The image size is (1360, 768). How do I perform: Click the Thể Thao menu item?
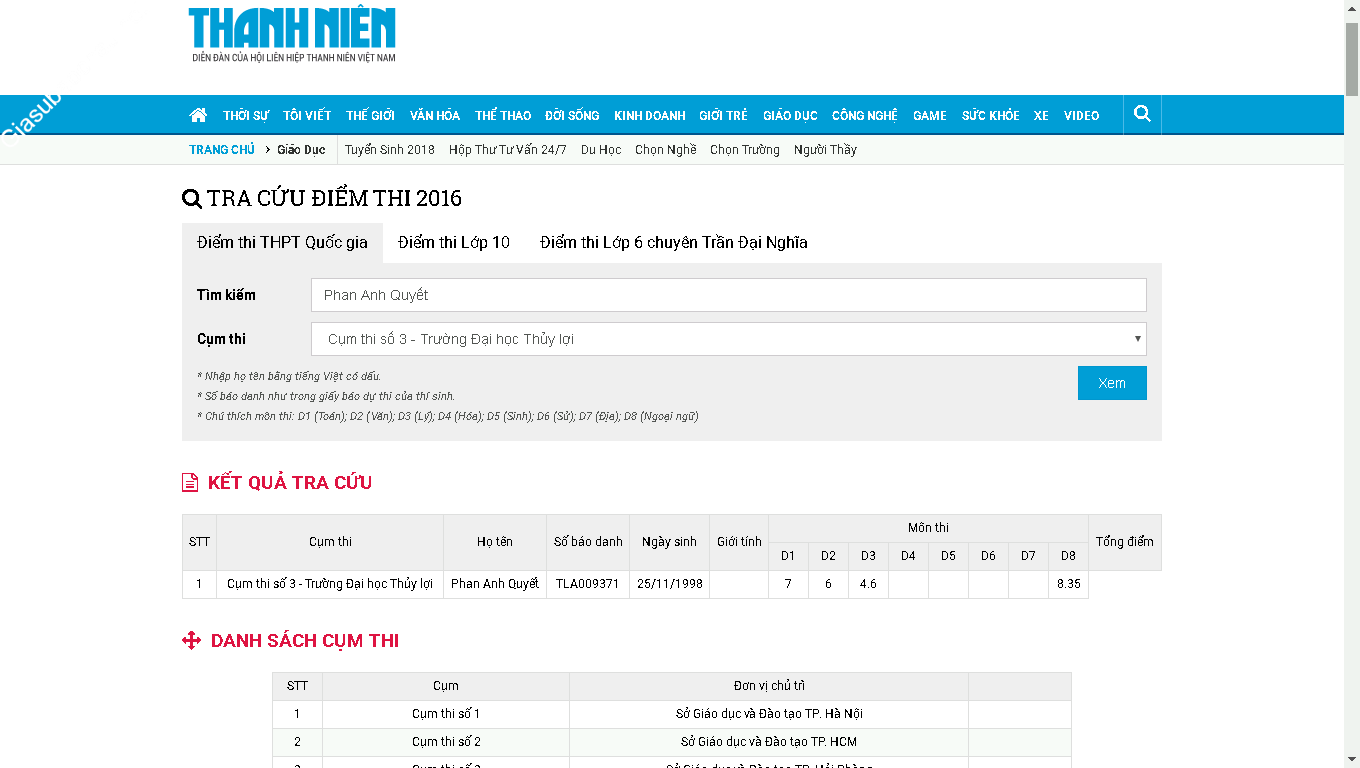[503, 116]
